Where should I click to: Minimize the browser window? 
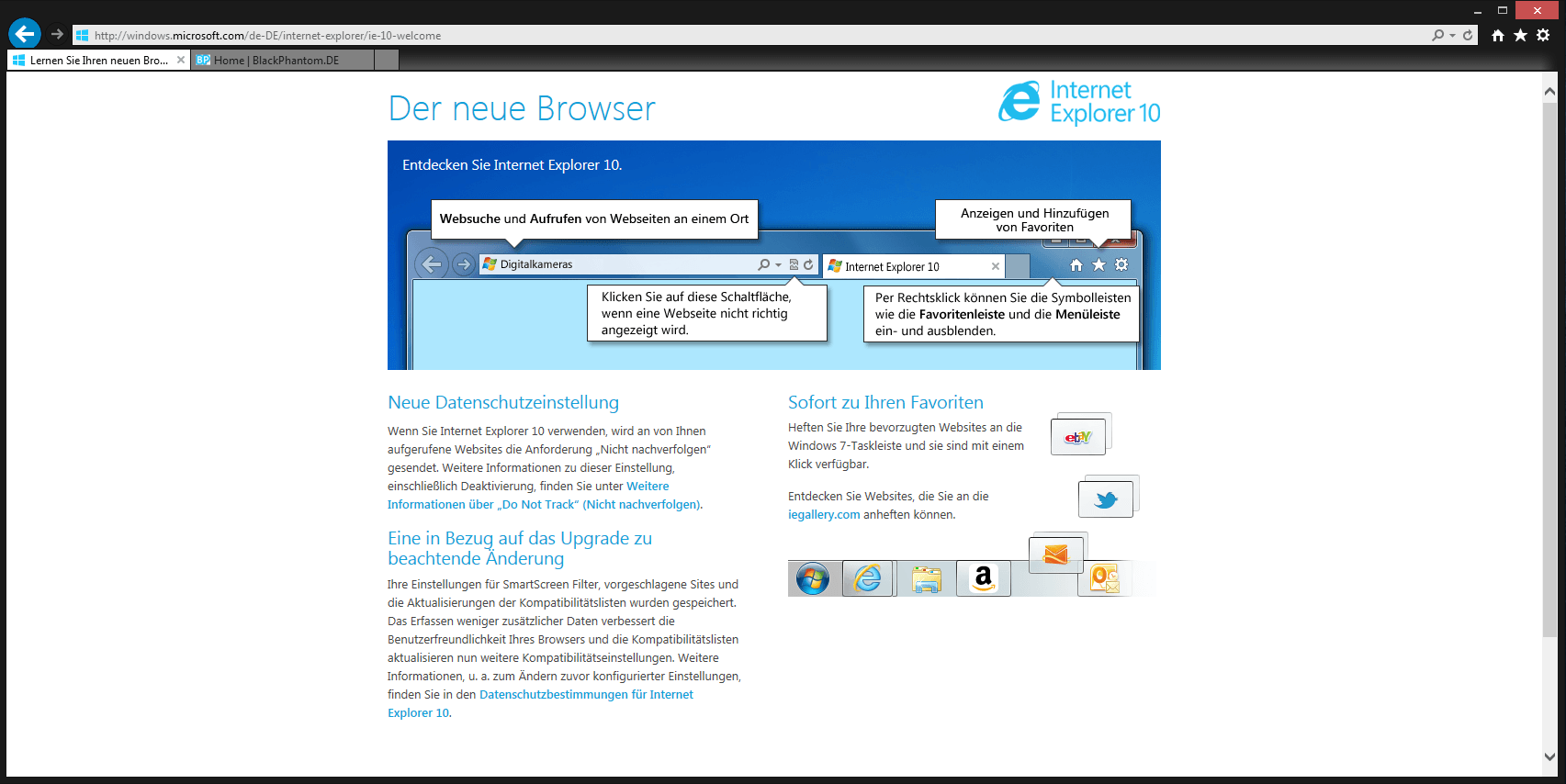click(1478, 11)
